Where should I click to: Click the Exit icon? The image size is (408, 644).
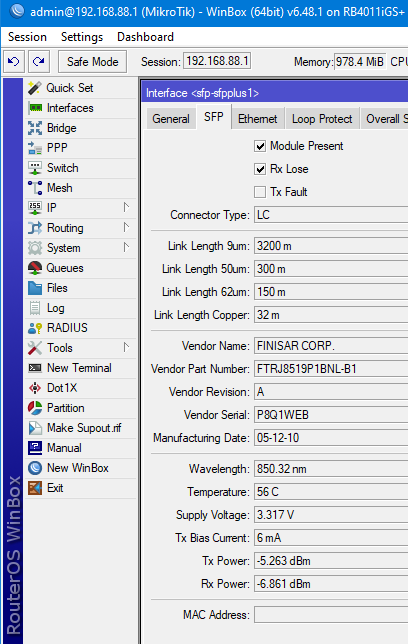pyautogui.click(x=35, y=488)
